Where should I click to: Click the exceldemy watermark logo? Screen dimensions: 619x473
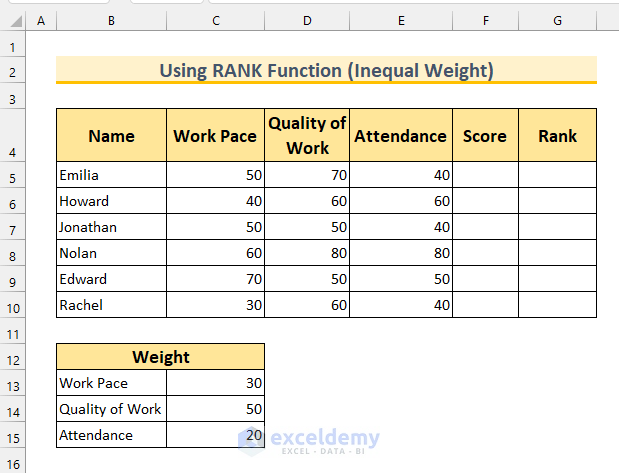308,439
